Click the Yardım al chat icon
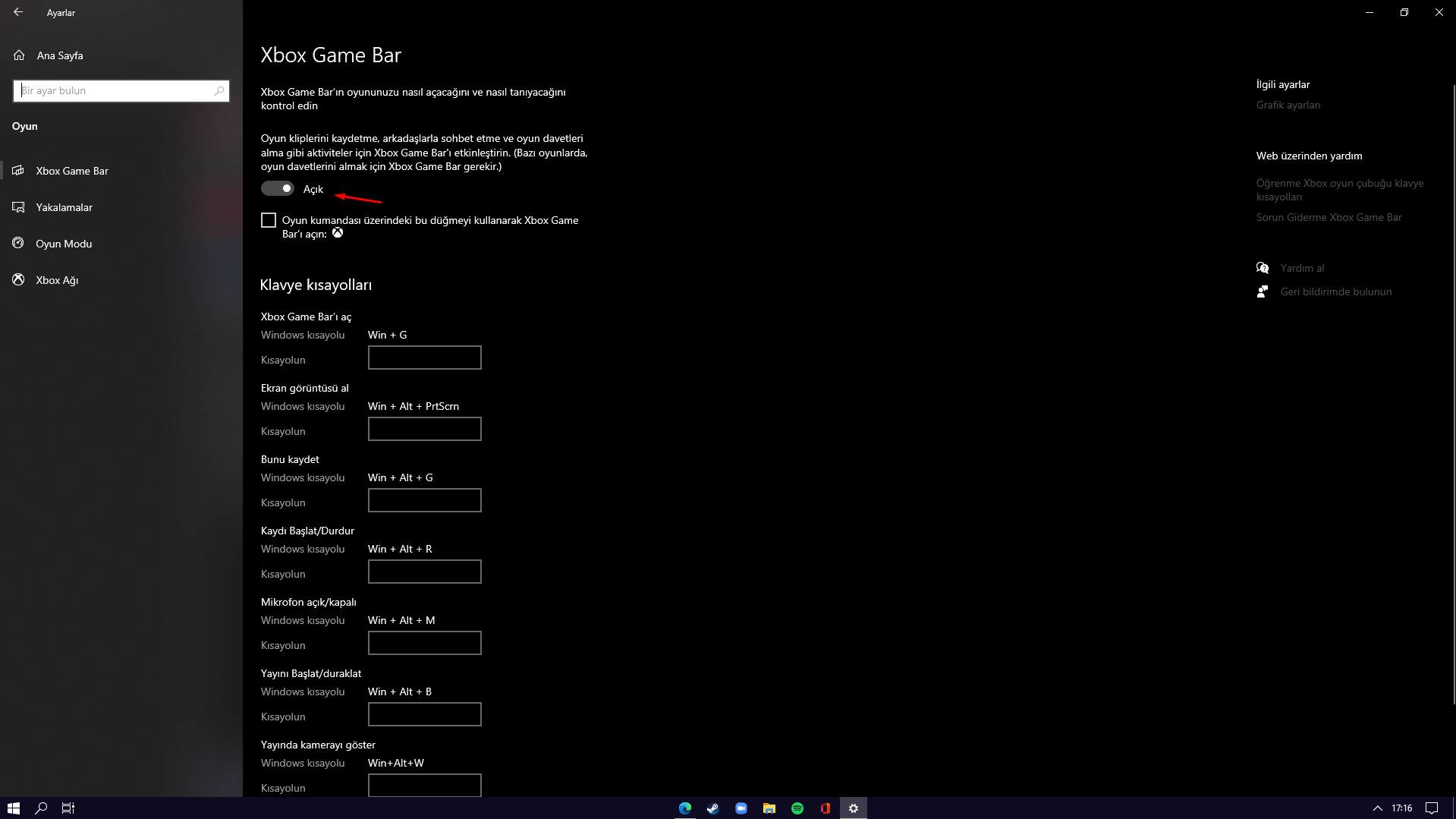 pyautogui.click(x=1263, y=268)
